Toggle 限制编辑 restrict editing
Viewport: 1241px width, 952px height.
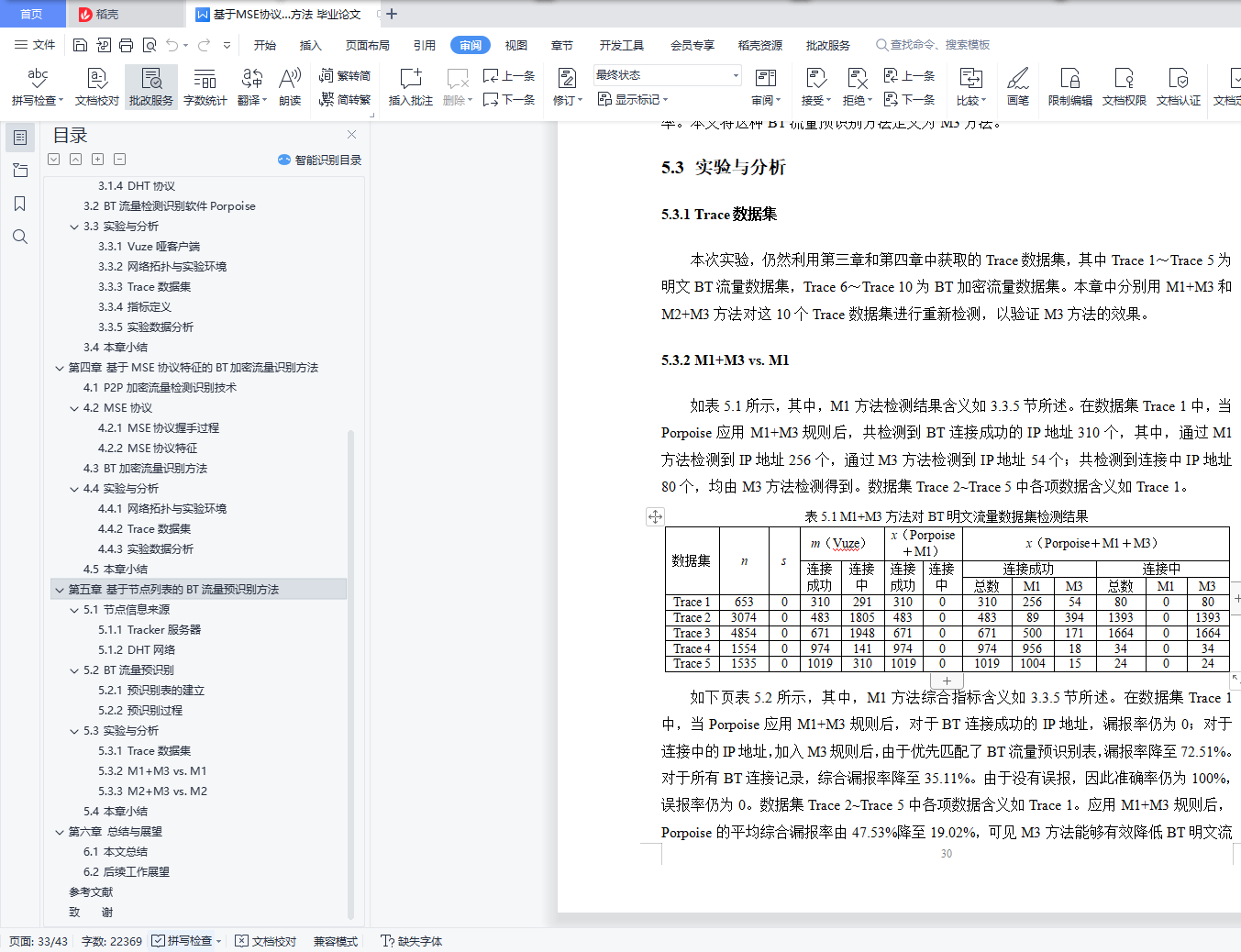pos(1069,87)
